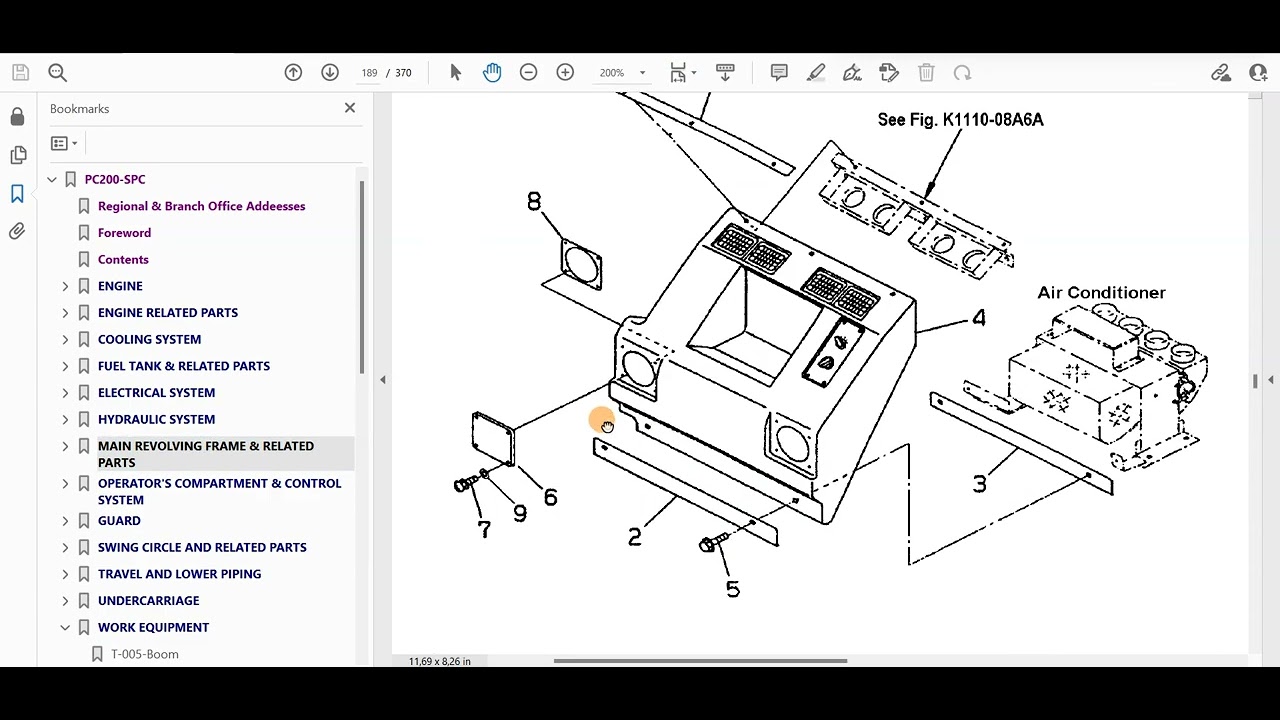Image resolution: width=1280 pixels, height=720 pixels.
Task: Zoom out with minus icon
Action: point(528,72)
